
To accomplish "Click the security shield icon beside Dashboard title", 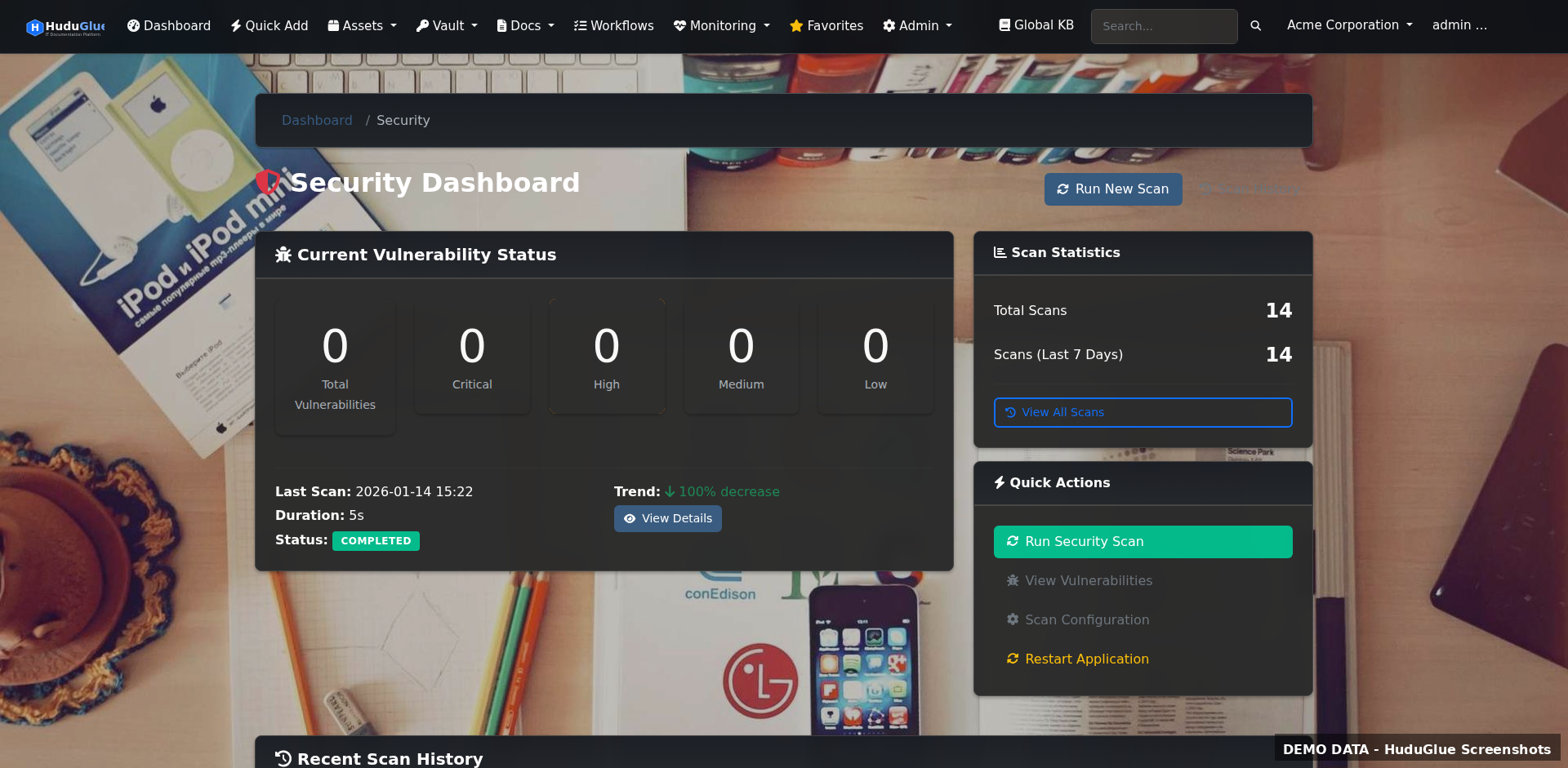I will click(269, 182).
